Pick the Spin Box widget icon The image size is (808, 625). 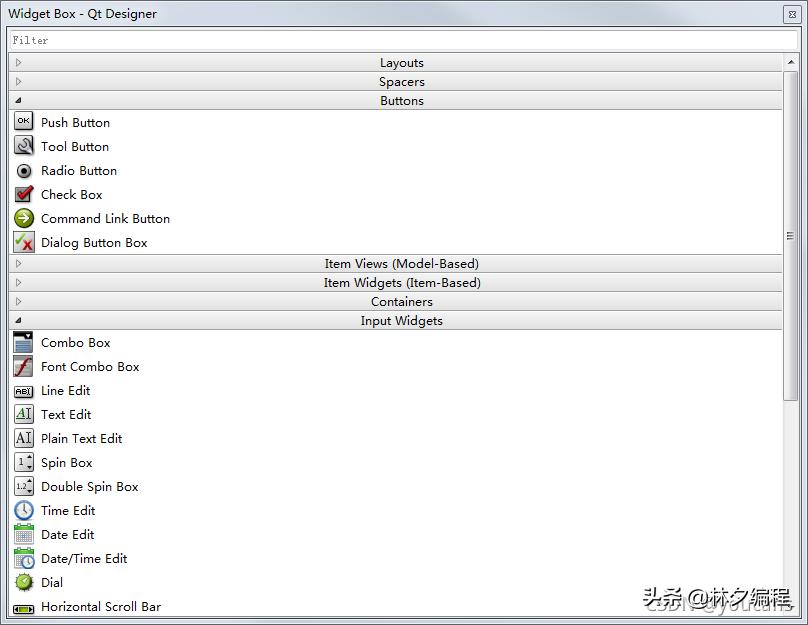pyautogui.click(x=24, y=462)
